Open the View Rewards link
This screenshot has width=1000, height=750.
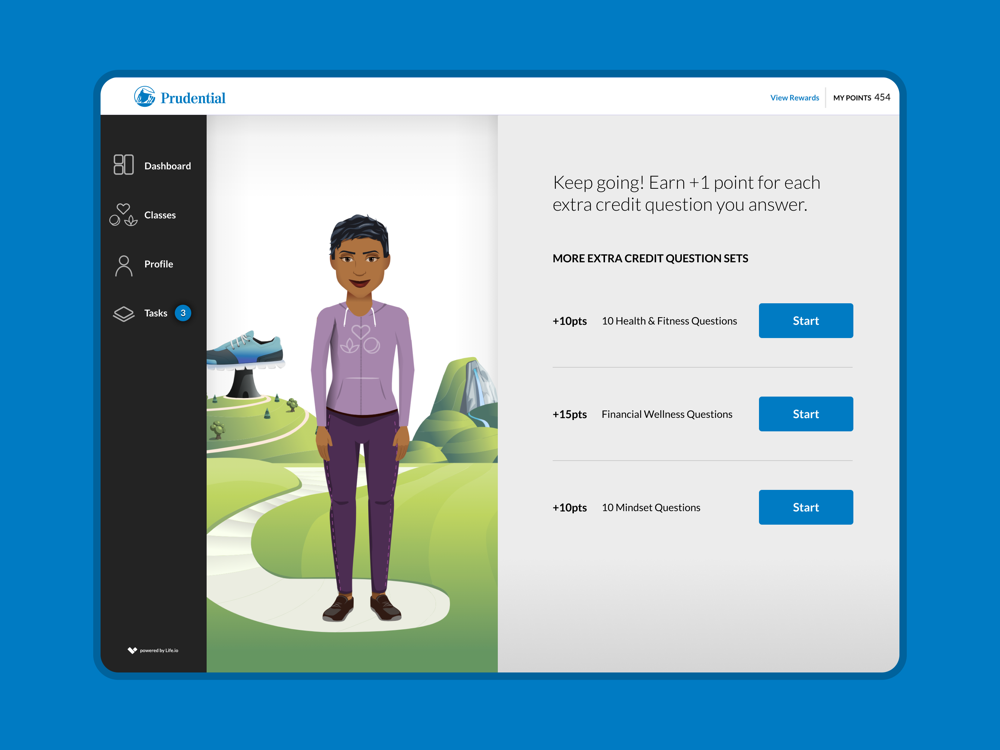(x=794, y=98)
